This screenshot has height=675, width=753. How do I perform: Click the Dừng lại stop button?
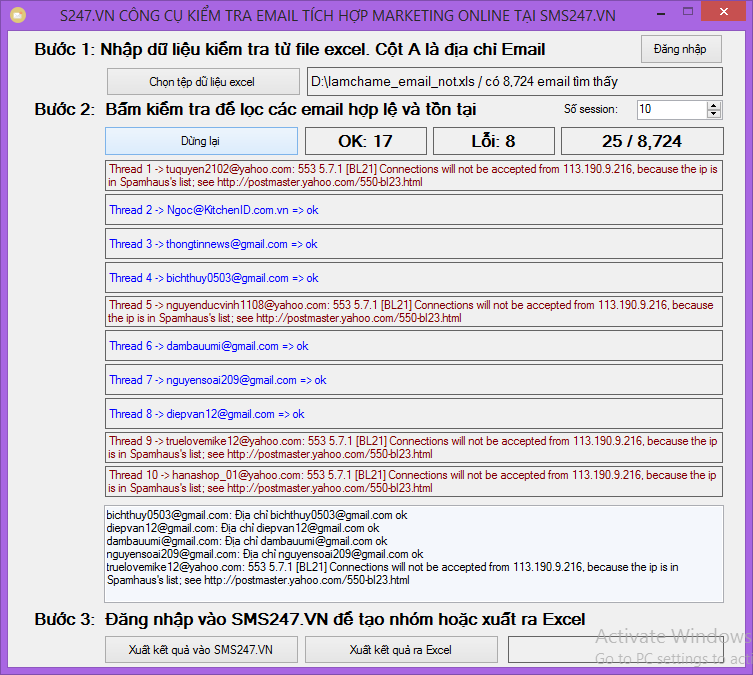tap(201, 141)
